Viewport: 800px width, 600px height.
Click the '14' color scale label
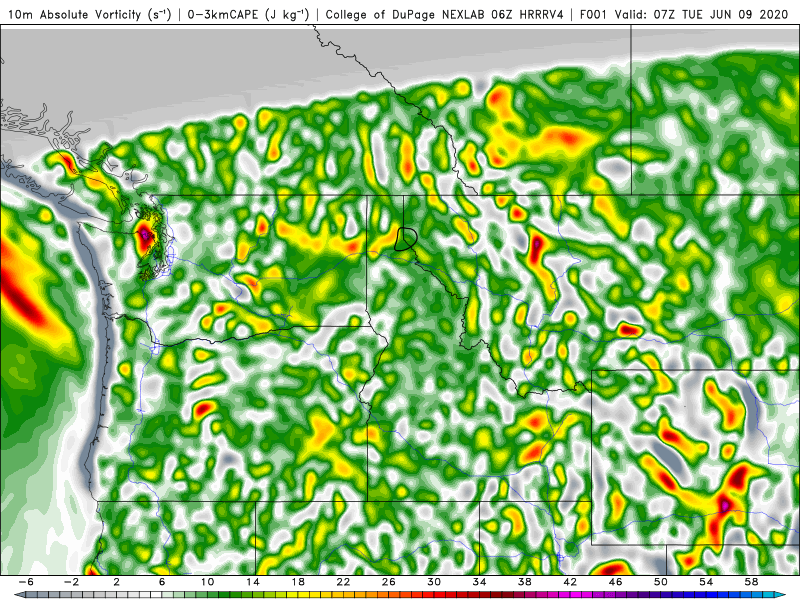click(x=253, y=582)
